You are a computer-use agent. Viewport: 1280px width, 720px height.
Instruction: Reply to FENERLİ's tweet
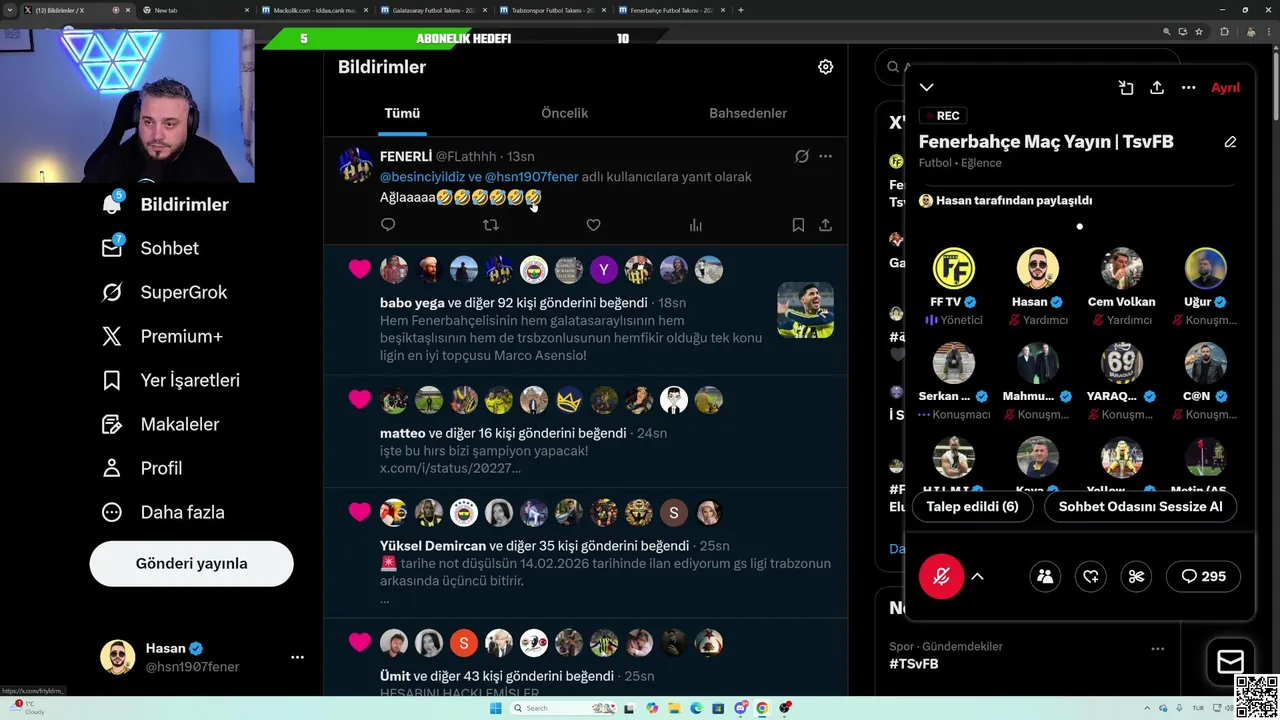pos(388,225)
